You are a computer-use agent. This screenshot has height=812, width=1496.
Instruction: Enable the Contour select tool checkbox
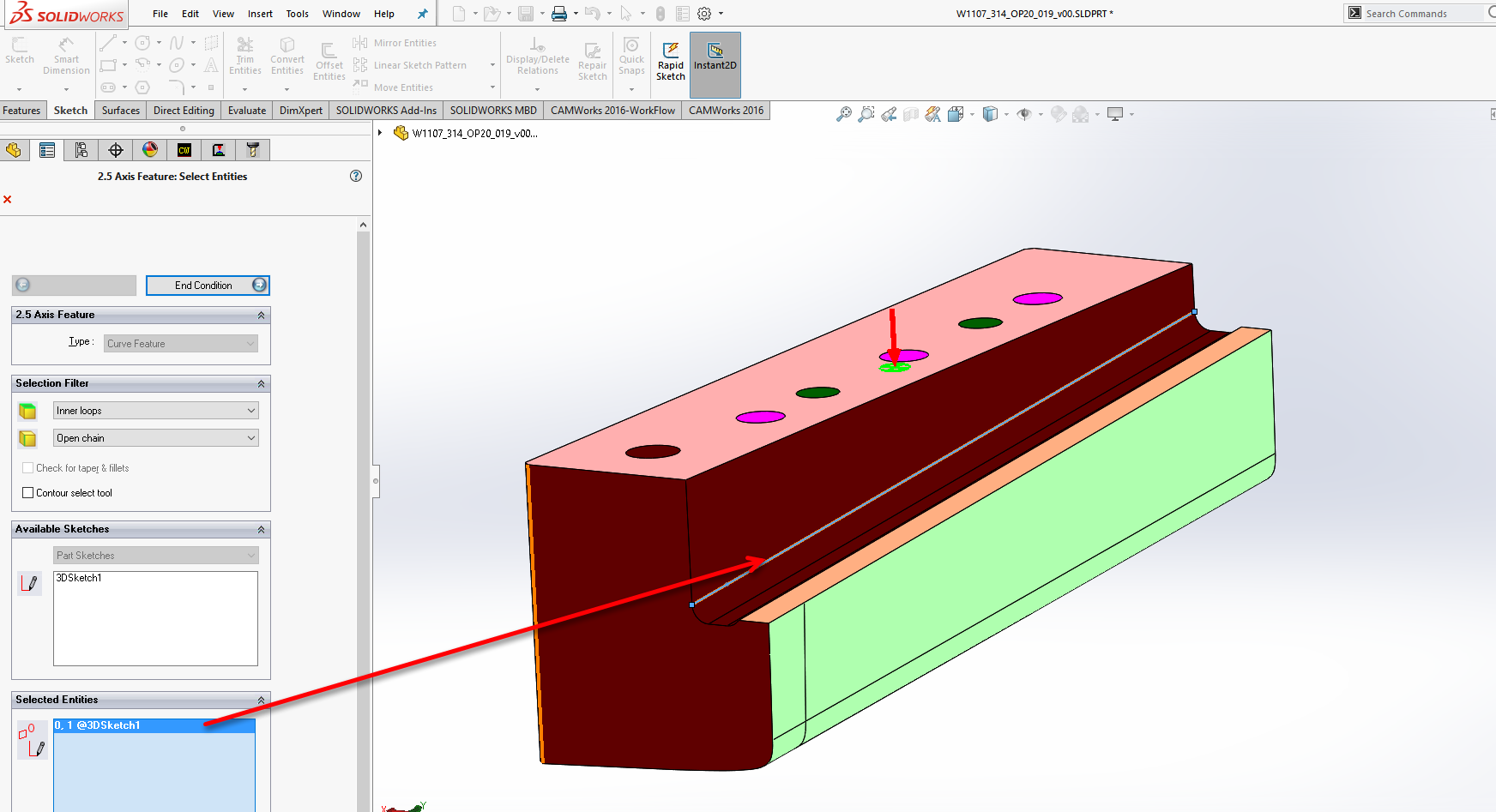(28, 493)
